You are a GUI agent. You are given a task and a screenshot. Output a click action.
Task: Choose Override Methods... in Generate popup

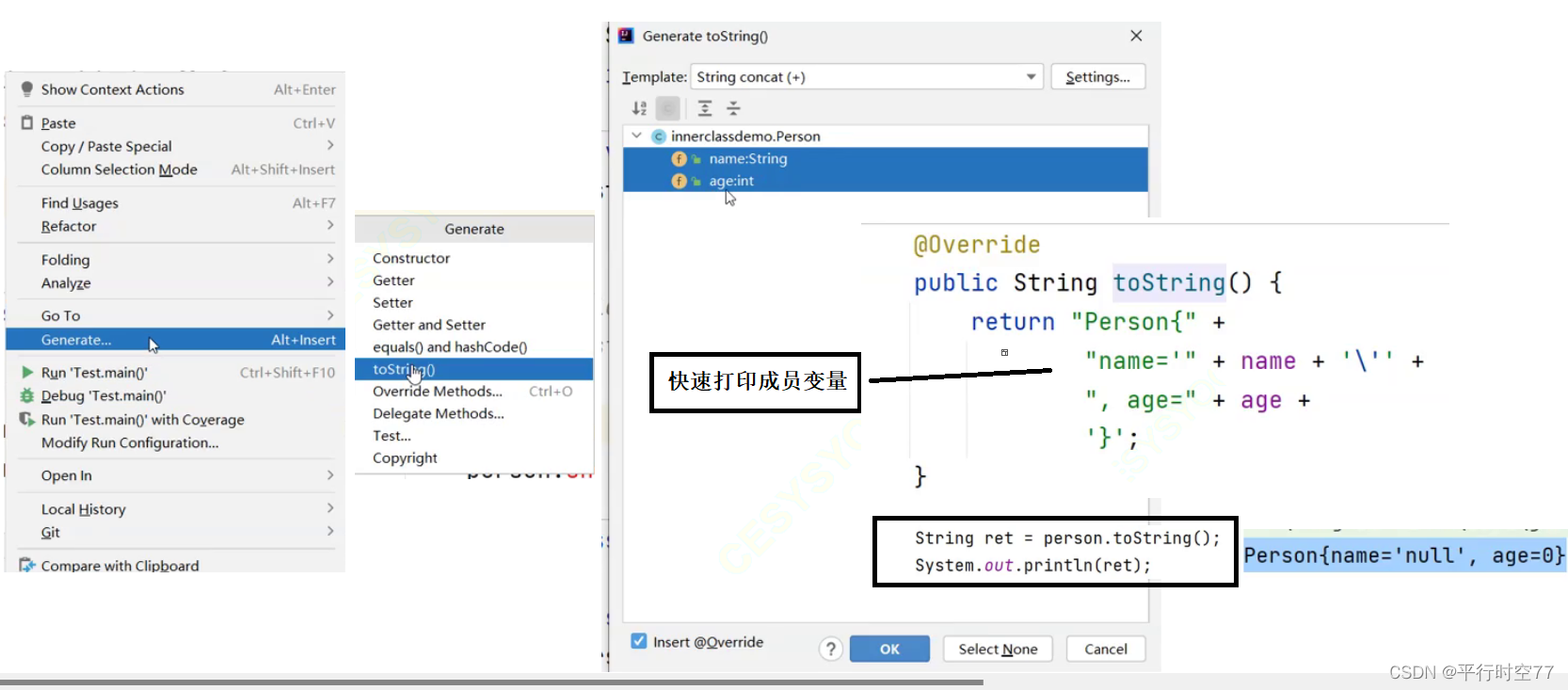(x=473, y=391)
